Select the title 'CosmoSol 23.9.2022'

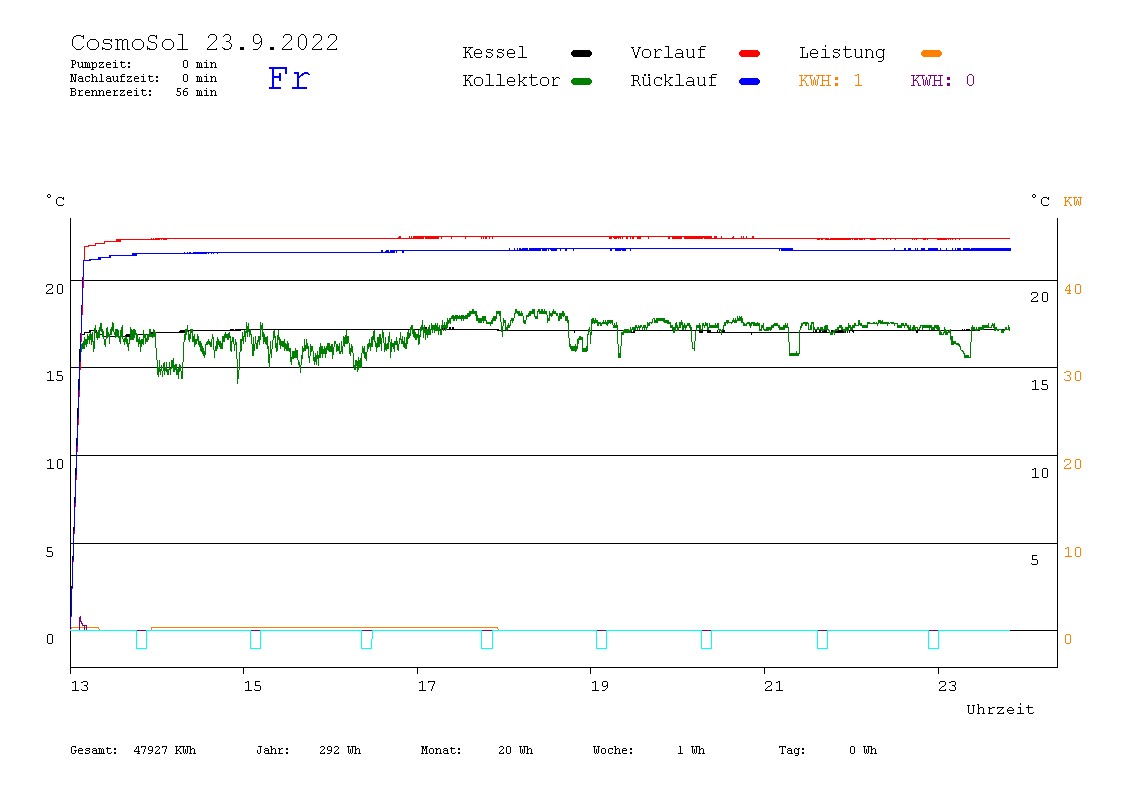(204, 42)
